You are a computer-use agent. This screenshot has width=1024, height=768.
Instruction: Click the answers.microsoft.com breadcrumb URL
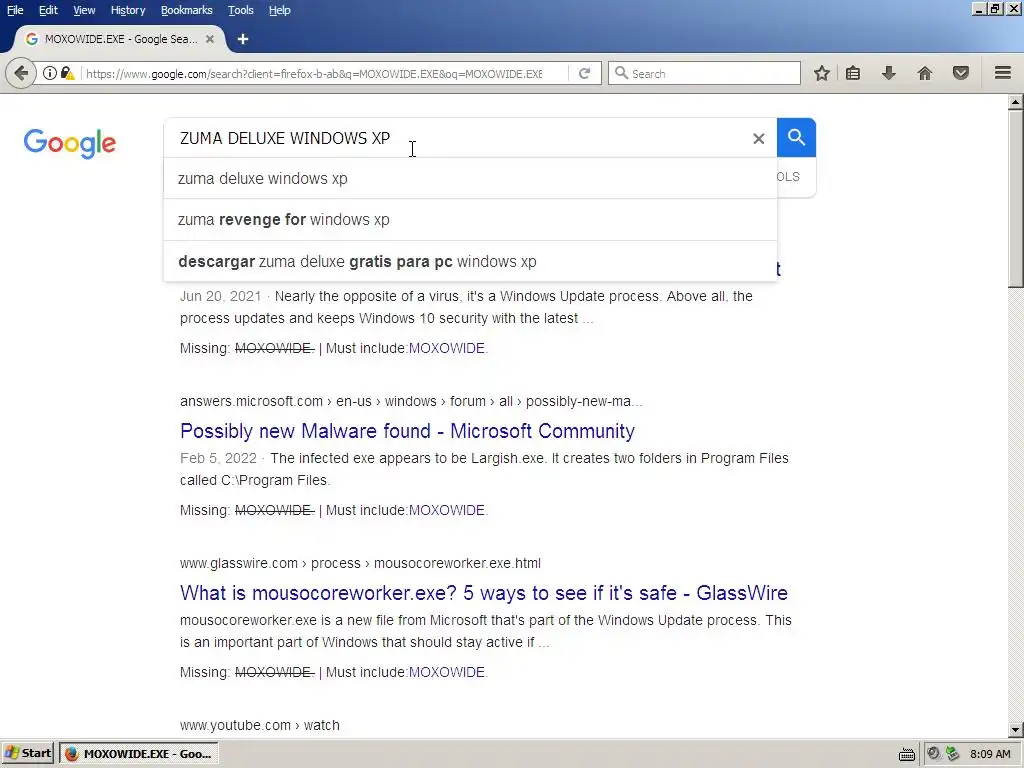(x=411, y=401)
